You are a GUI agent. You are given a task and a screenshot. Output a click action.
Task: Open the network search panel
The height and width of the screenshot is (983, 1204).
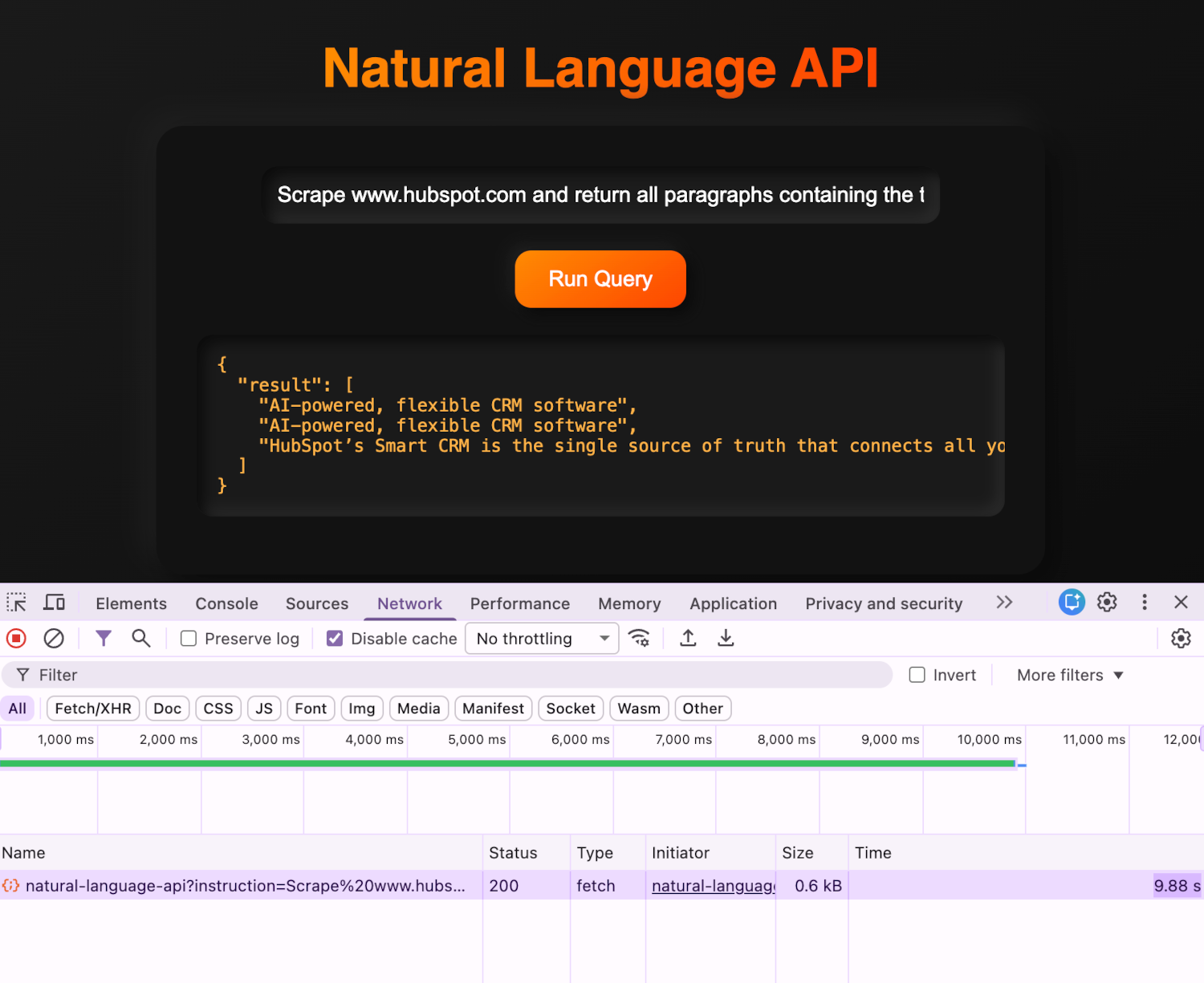(141, 638)
